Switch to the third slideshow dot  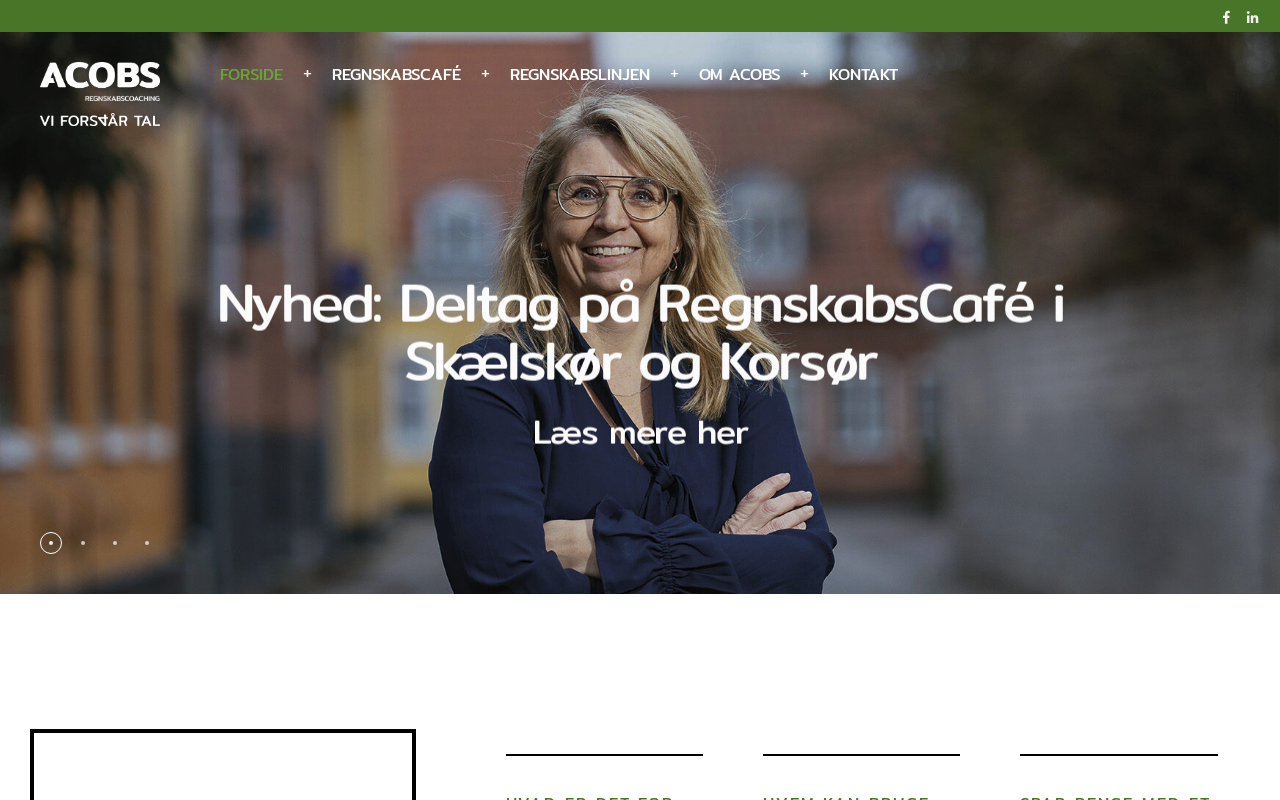[115, 543]
